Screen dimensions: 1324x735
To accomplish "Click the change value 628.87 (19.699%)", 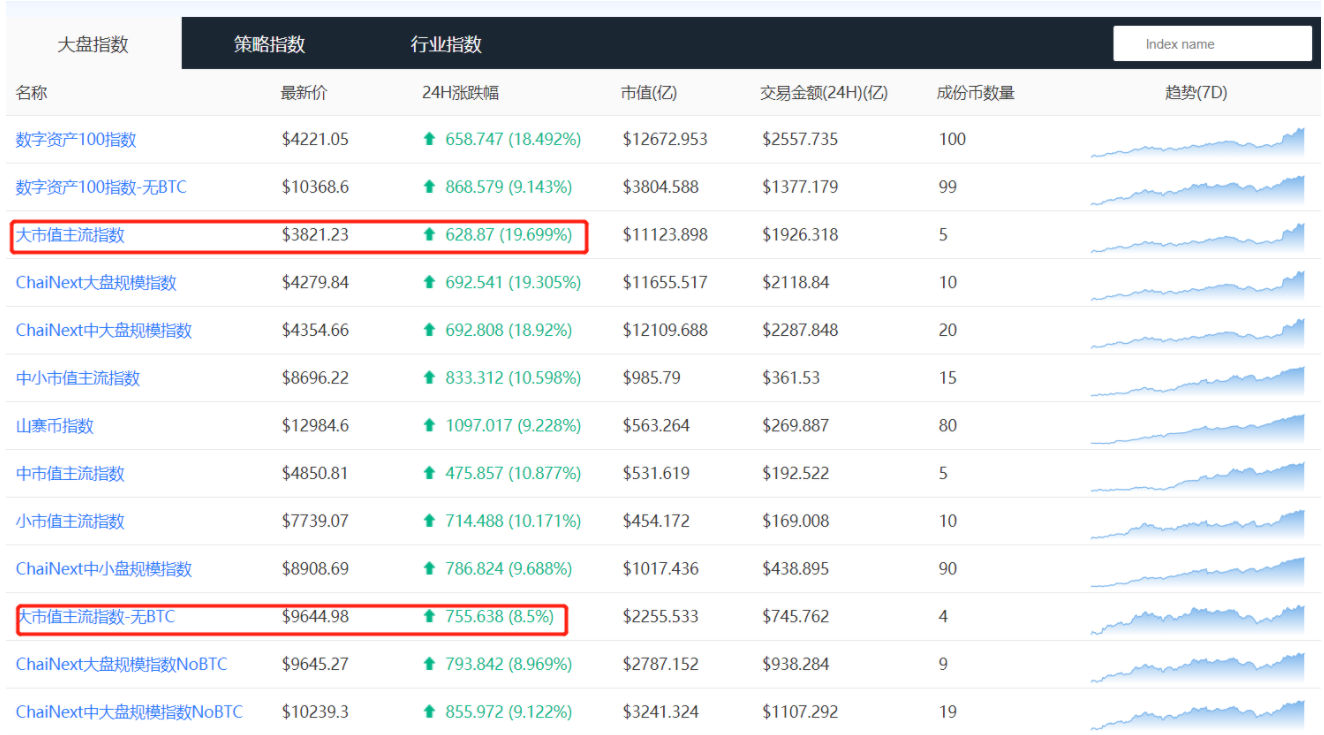I will click(509, 235).
